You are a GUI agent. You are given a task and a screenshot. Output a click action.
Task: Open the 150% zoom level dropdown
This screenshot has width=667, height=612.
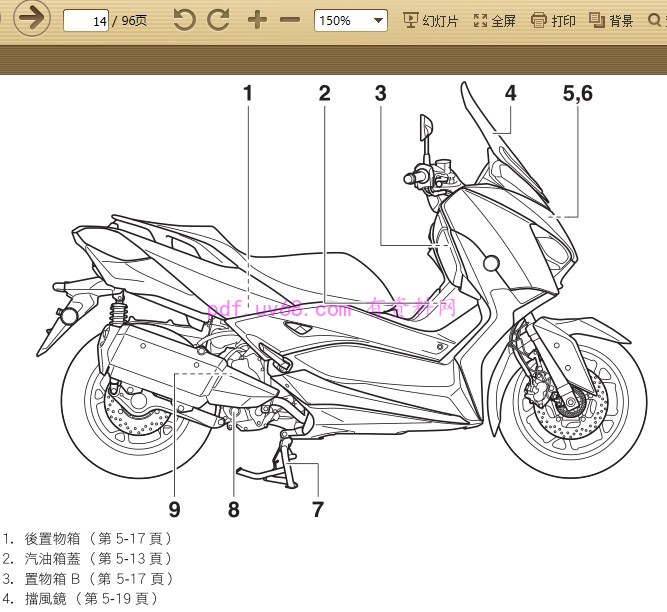pos(350,20)
